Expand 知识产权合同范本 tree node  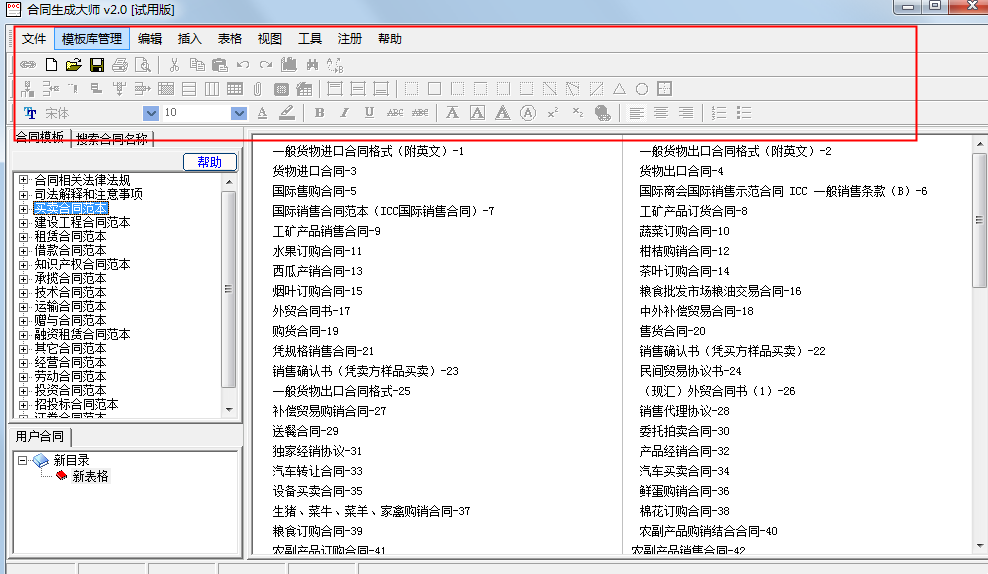[x=23, y=265]
